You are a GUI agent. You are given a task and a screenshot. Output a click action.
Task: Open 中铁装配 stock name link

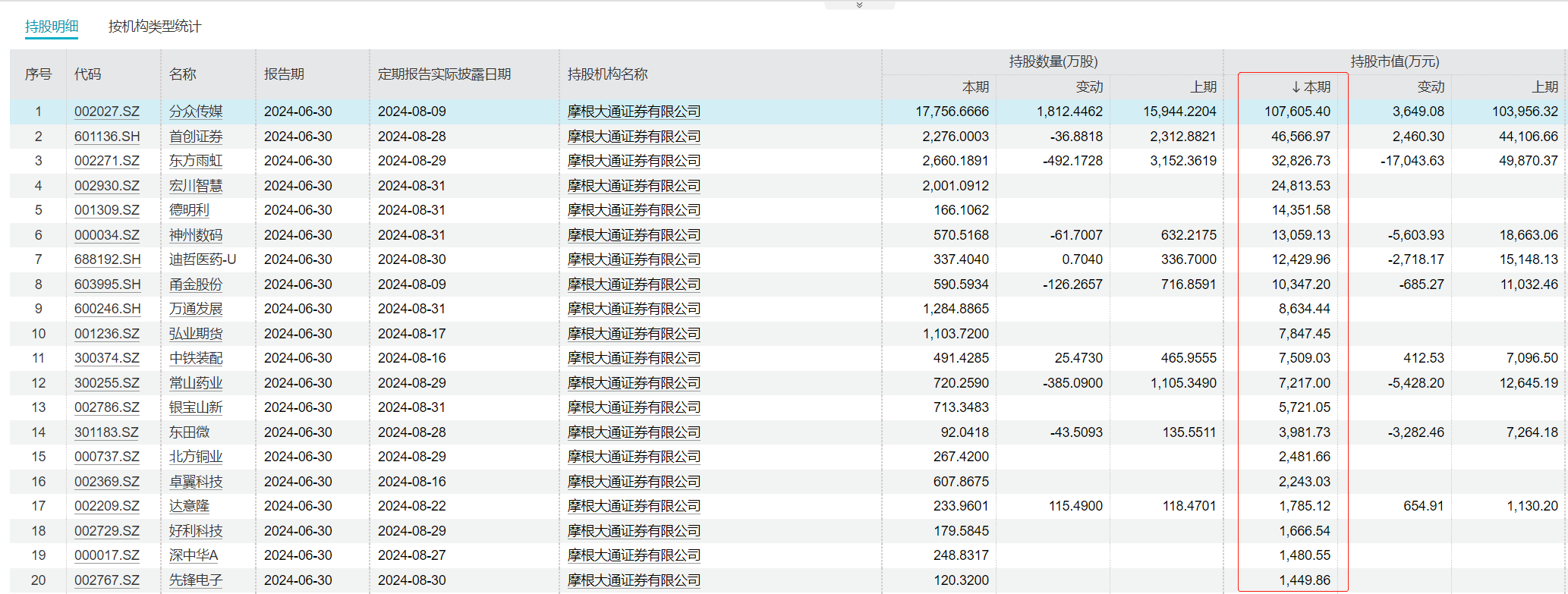[196, 358]
